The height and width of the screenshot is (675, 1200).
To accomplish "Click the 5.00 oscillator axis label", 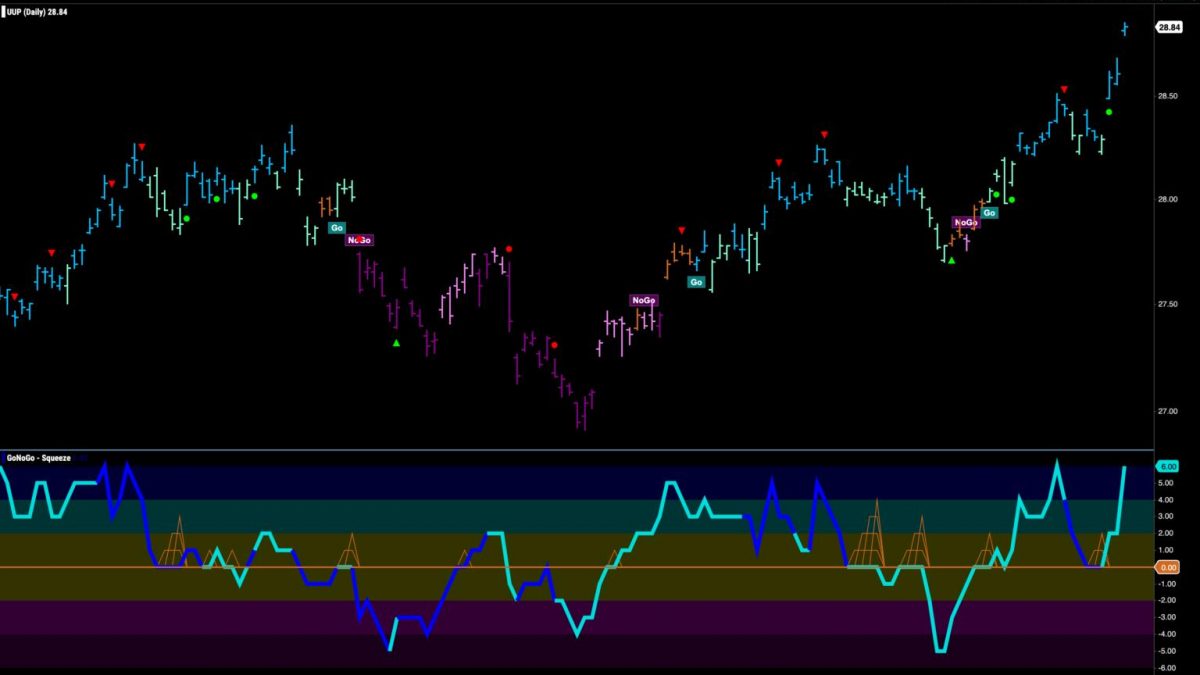I will click(1168, 483).
